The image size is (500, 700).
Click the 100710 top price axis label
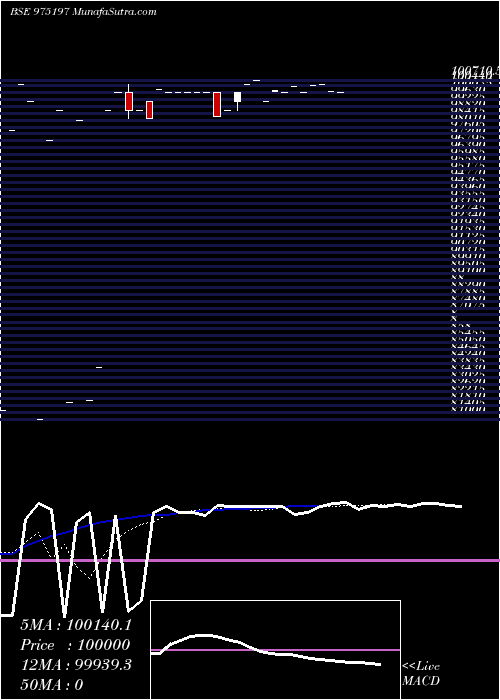tap(475, 70)
